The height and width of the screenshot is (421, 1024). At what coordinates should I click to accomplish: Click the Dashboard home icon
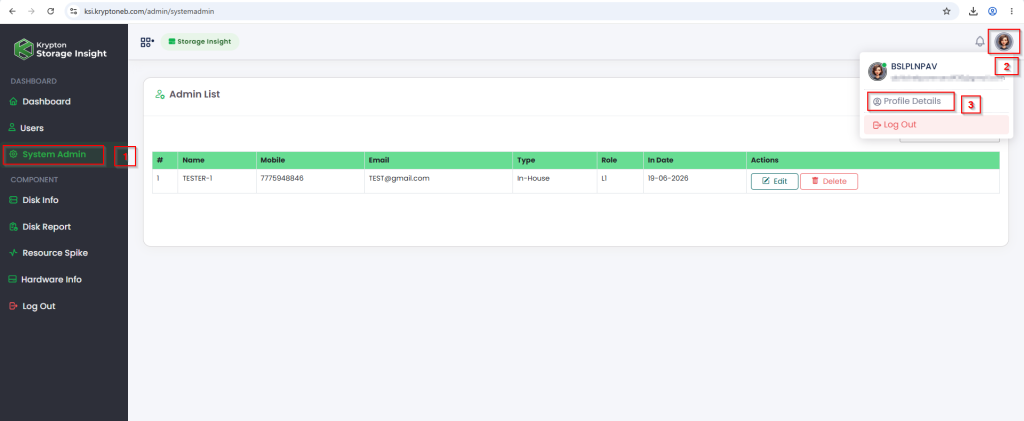point(14,102)
